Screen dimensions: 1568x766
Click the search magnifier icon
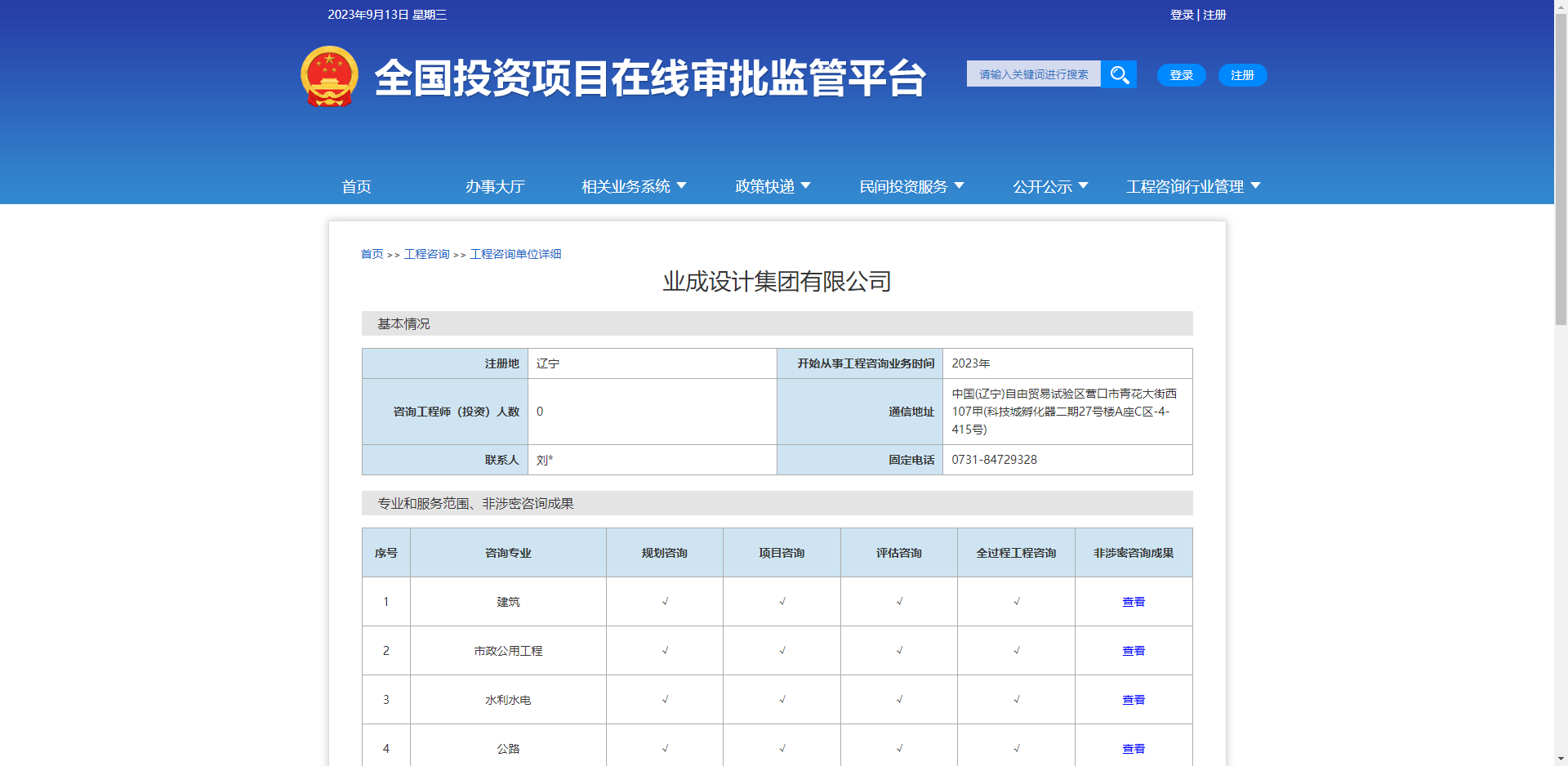click(x=1119, y=74)
